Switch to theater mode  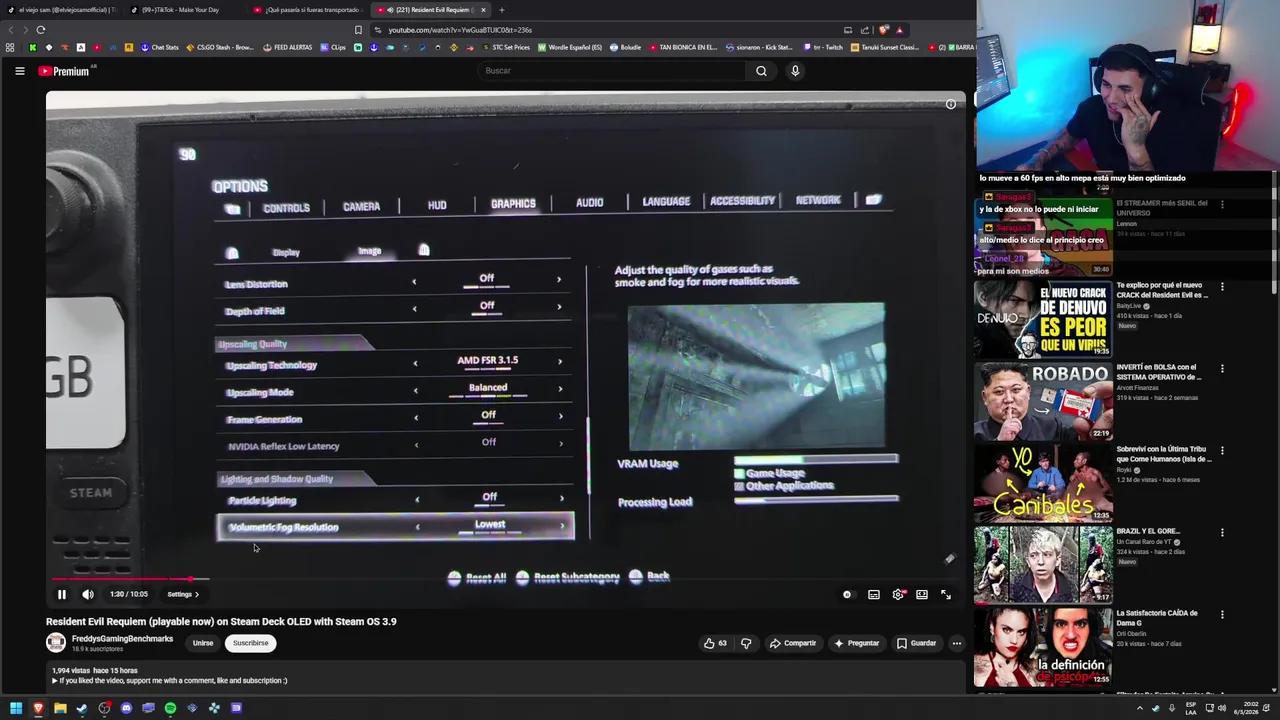click(922, 594)
